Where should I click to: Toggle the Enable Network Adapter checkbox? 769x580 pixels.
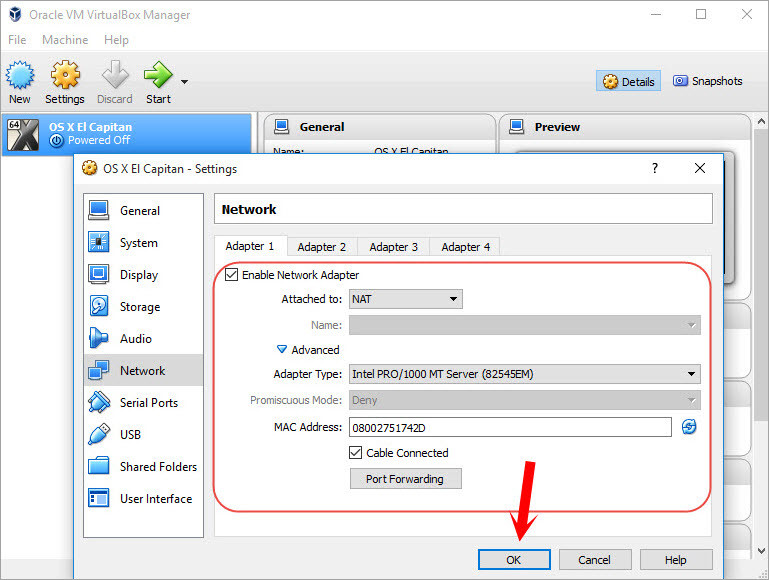231,275
